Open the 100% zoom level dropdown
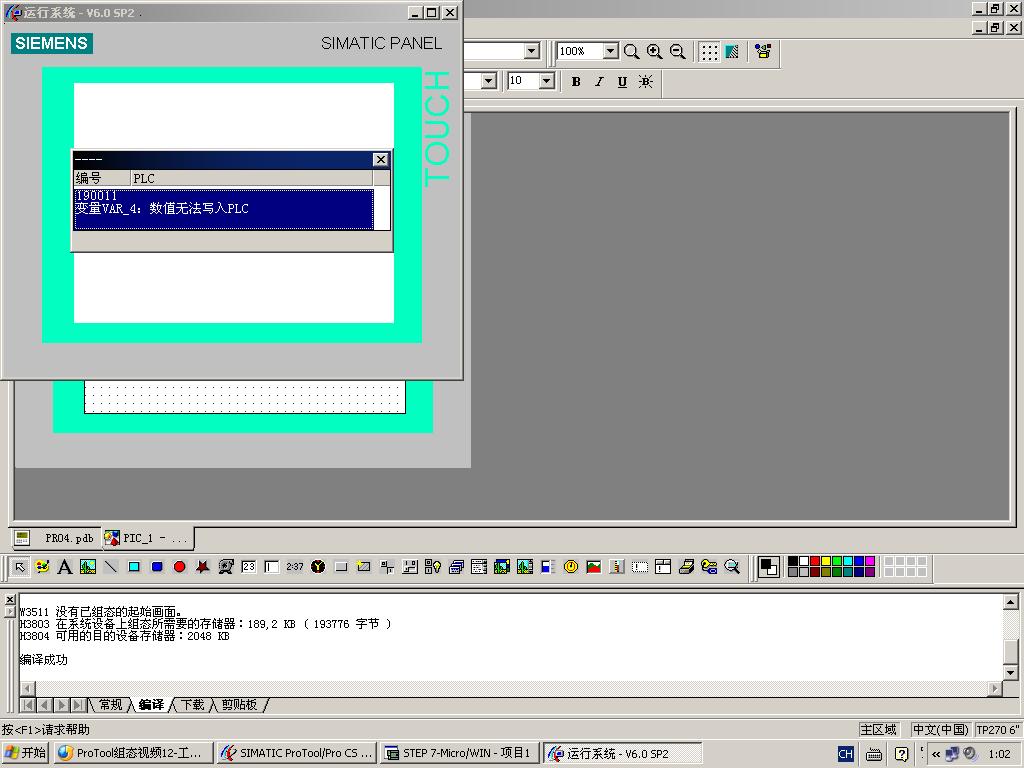 point(610,52)
